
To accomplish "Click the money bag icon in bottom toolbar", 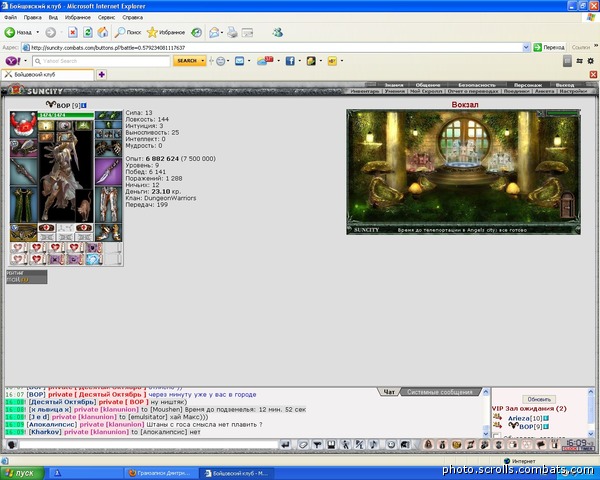I will (x=442, y=445).
